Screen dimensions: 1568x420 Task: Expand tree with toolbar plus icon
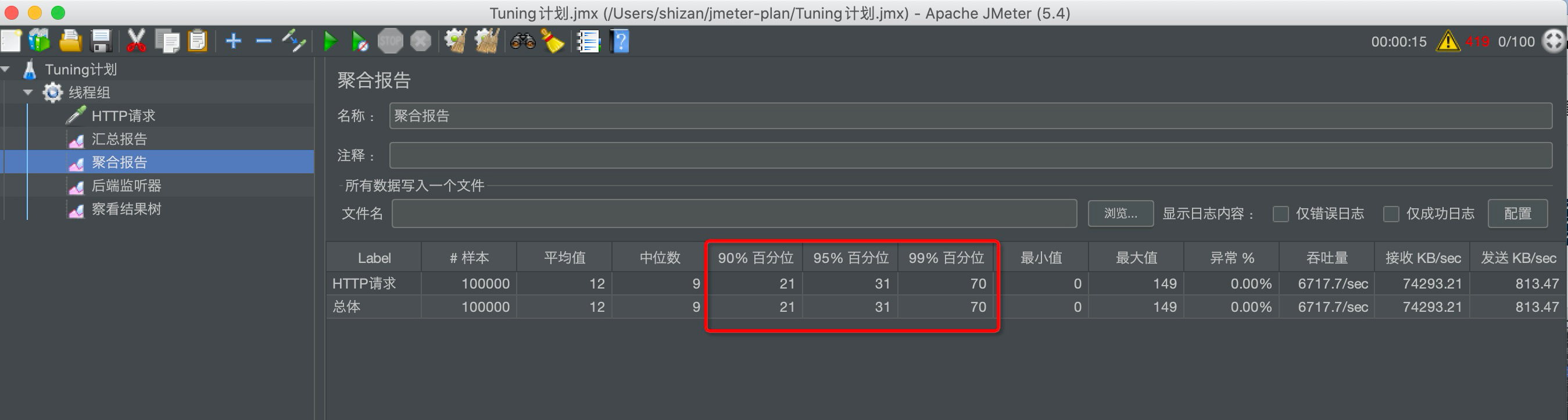click(233, 41)
